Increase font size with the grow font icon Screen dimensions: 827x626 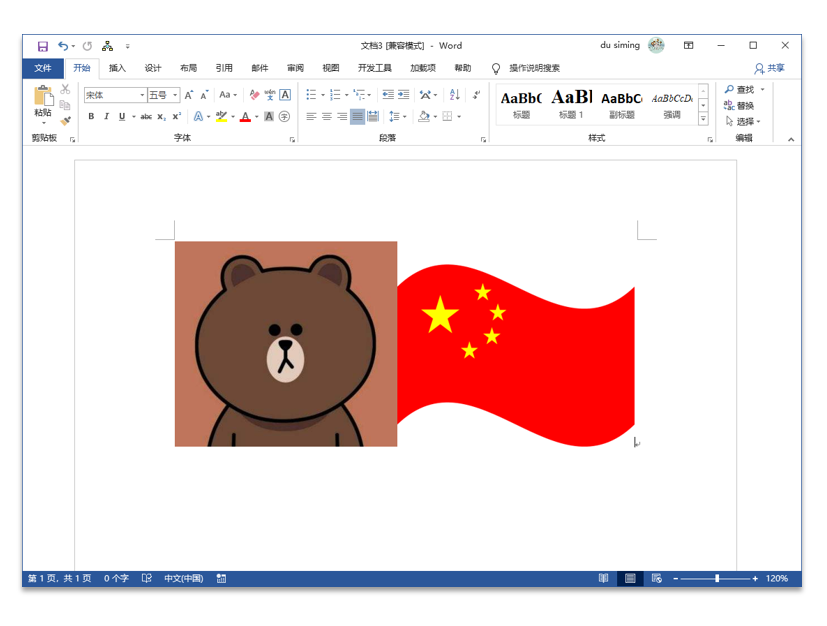pyautogui.click(x=189, y=95)
